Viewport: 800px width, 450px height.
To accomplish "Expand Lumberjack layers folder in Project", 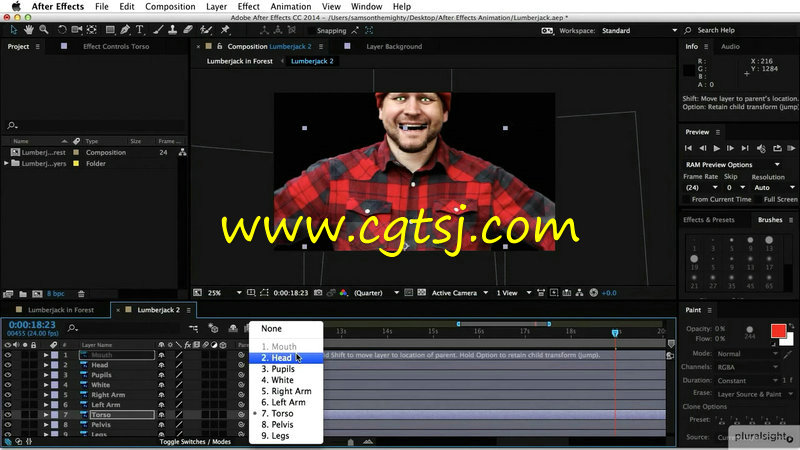I will (6, 163).
